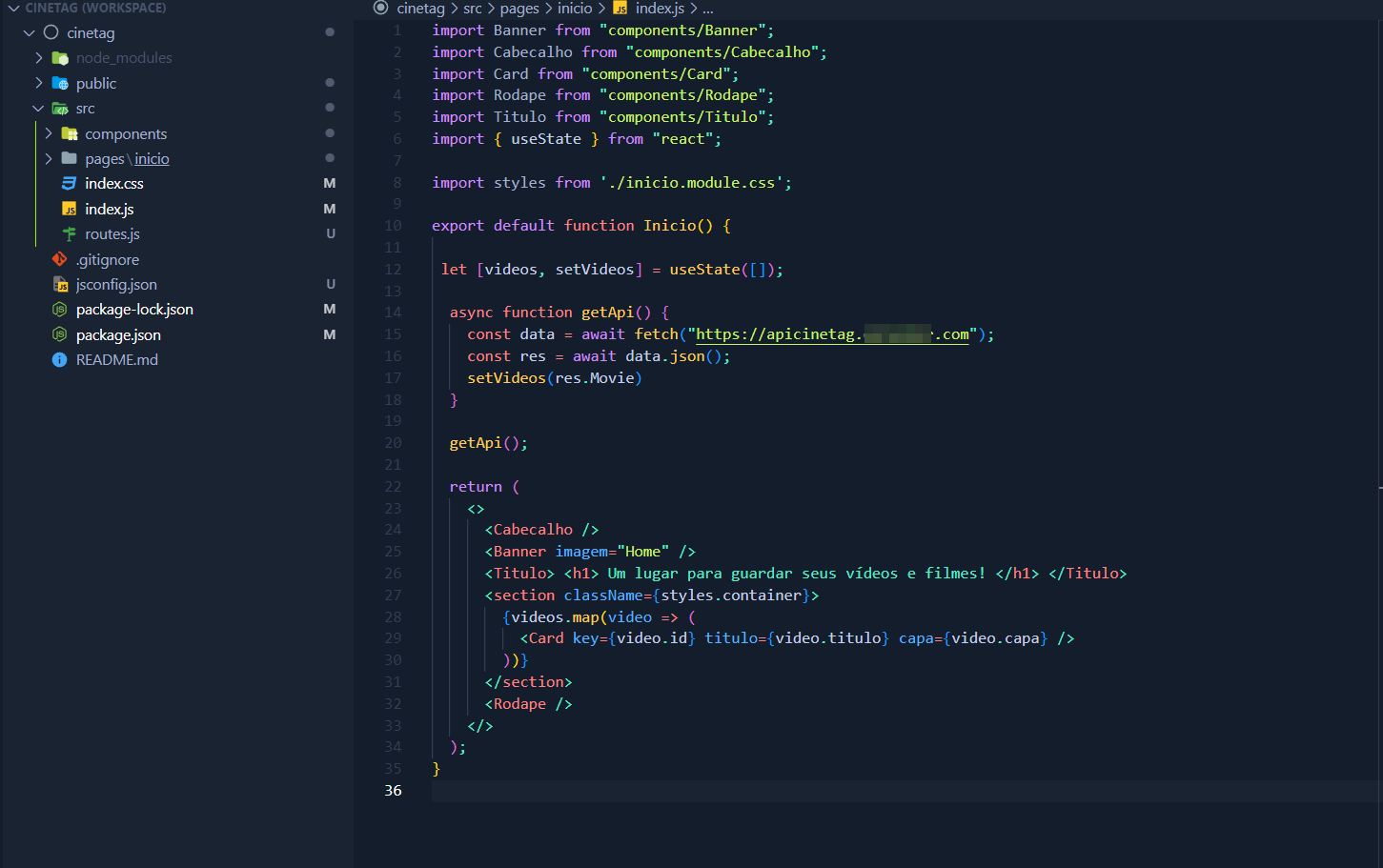The width and height of the screenshot is (1383, 868).
Task: Click the JS icon in the breadcrumb
Action: point(620,9)
